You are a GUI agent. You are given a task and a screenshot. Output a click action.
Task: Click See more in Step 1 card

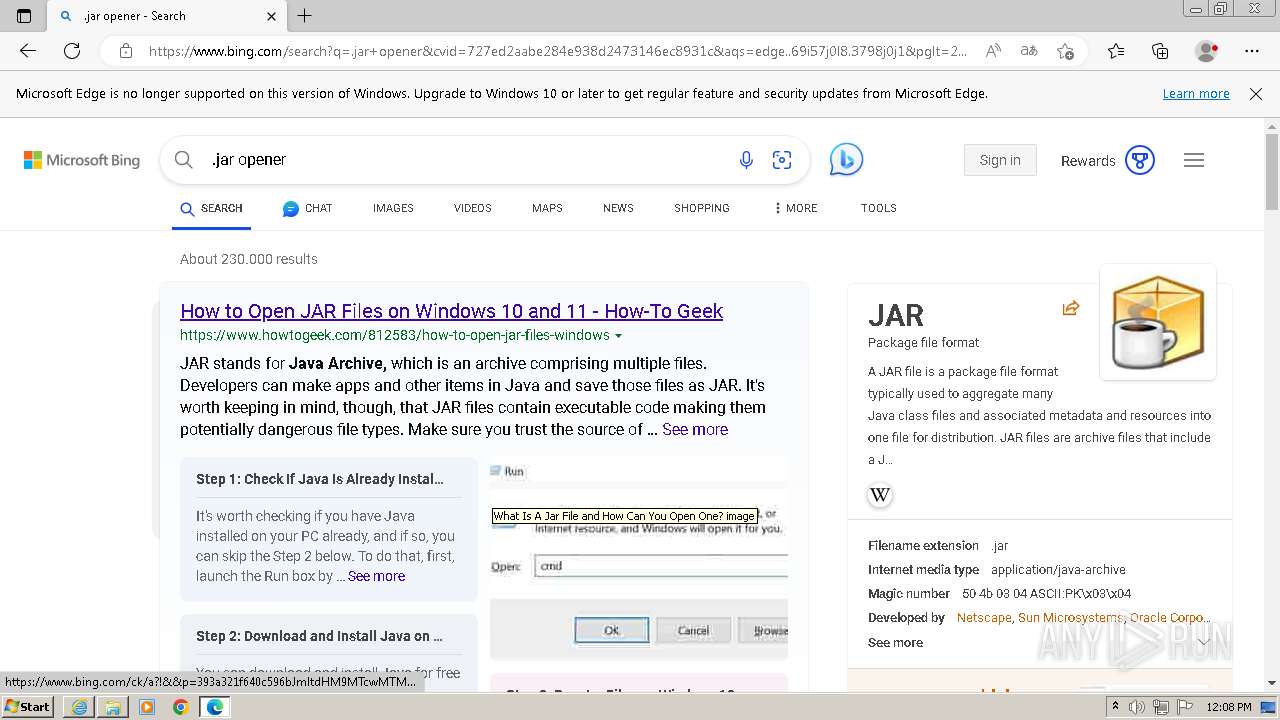click(376, 576)
